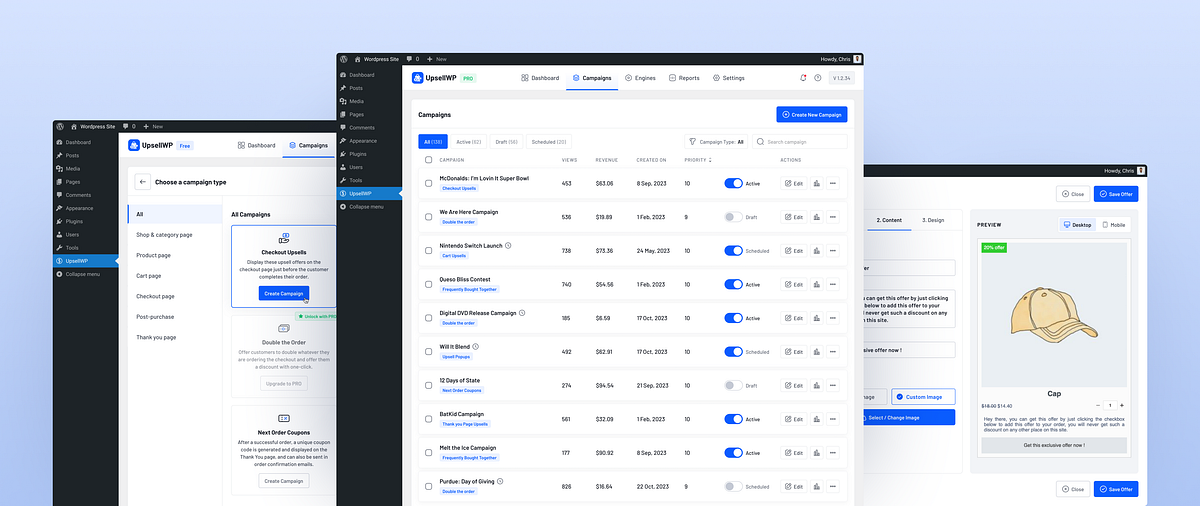This screenshot has height=506, width=1200.
Task: Toggle the McDonalds campaign Active switch off
Action: pos(734,183)
